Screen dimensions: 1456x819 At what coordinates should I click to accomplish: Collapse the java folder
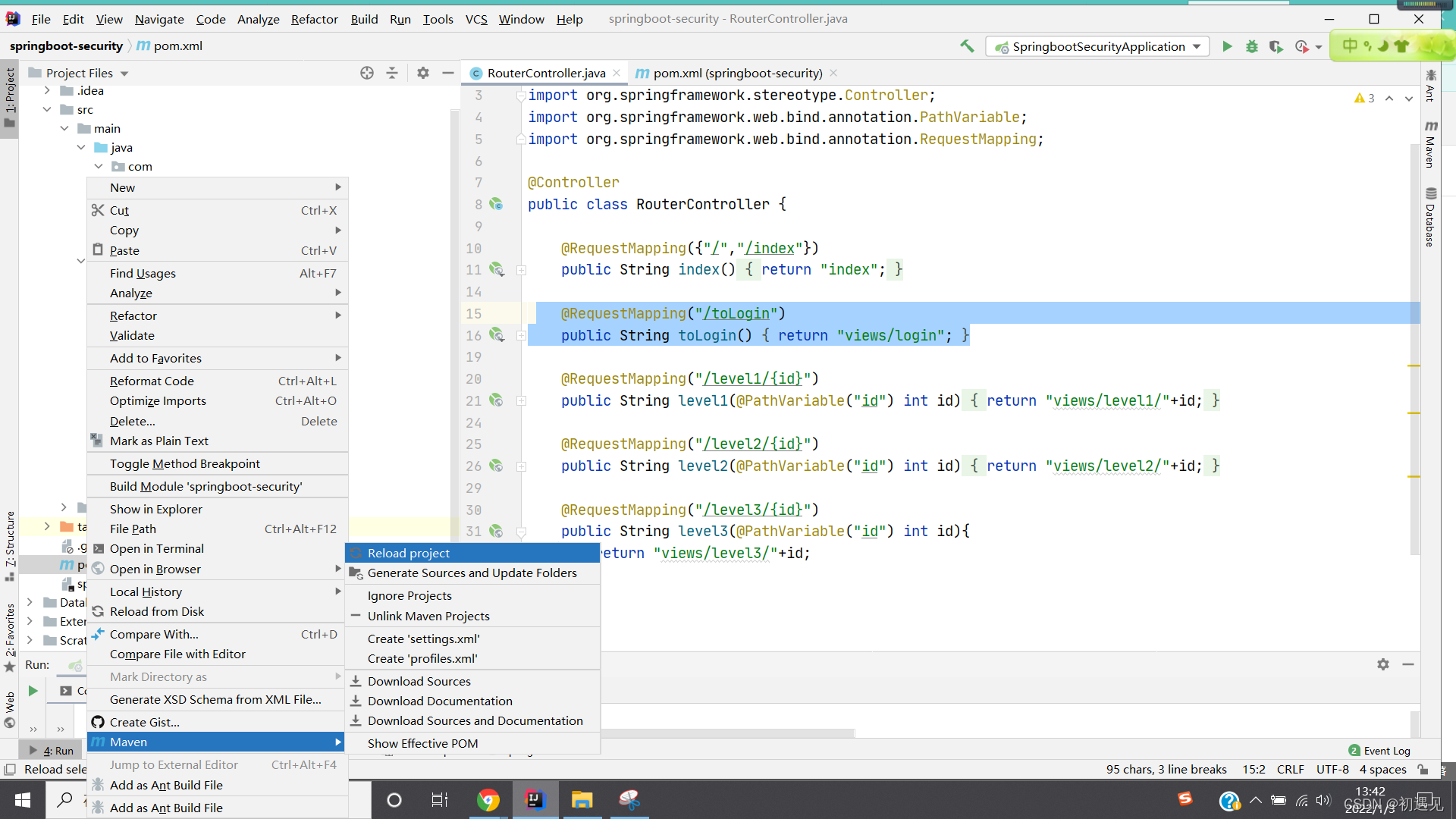81,147
